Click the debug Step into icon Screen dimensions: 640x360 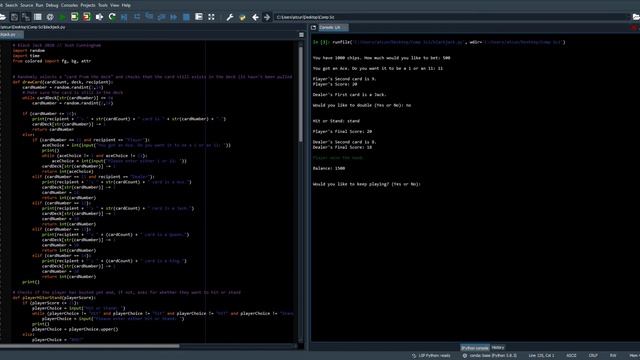[149, 17]
